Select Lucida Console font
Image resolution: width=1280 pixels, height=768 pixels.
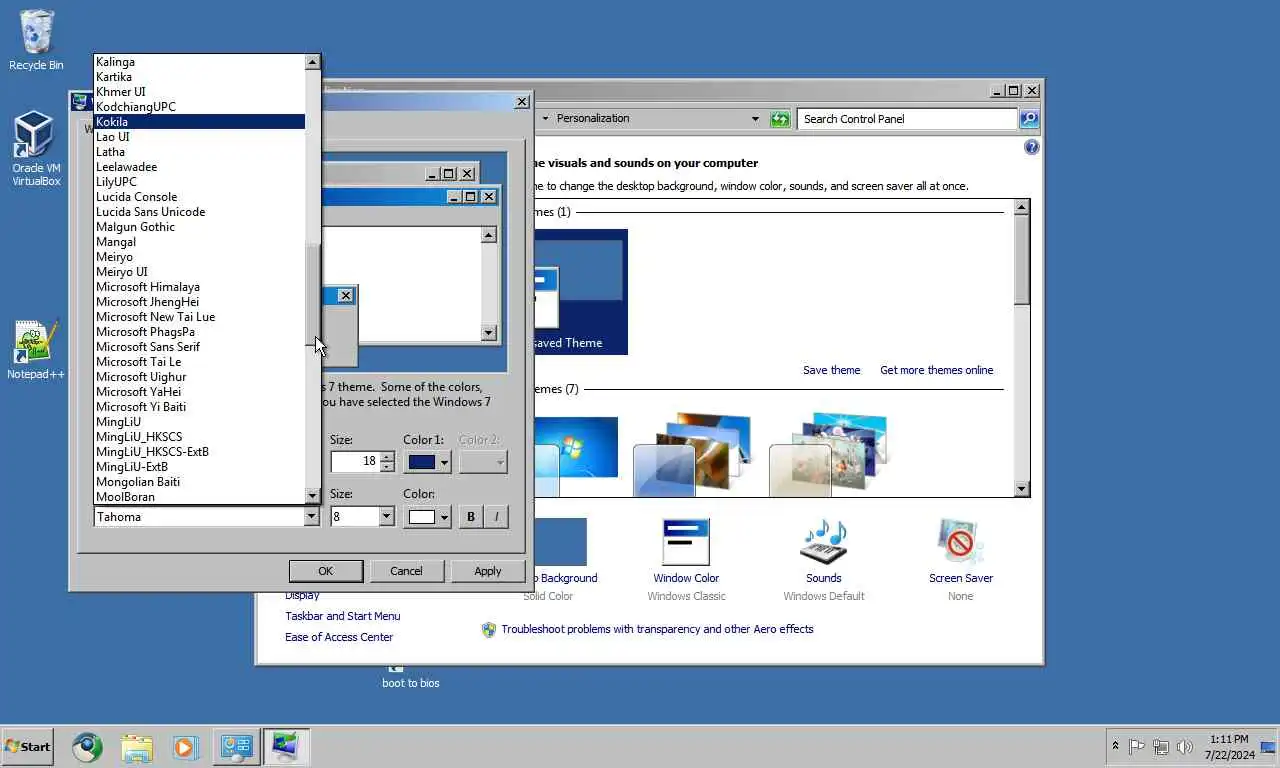199,197
